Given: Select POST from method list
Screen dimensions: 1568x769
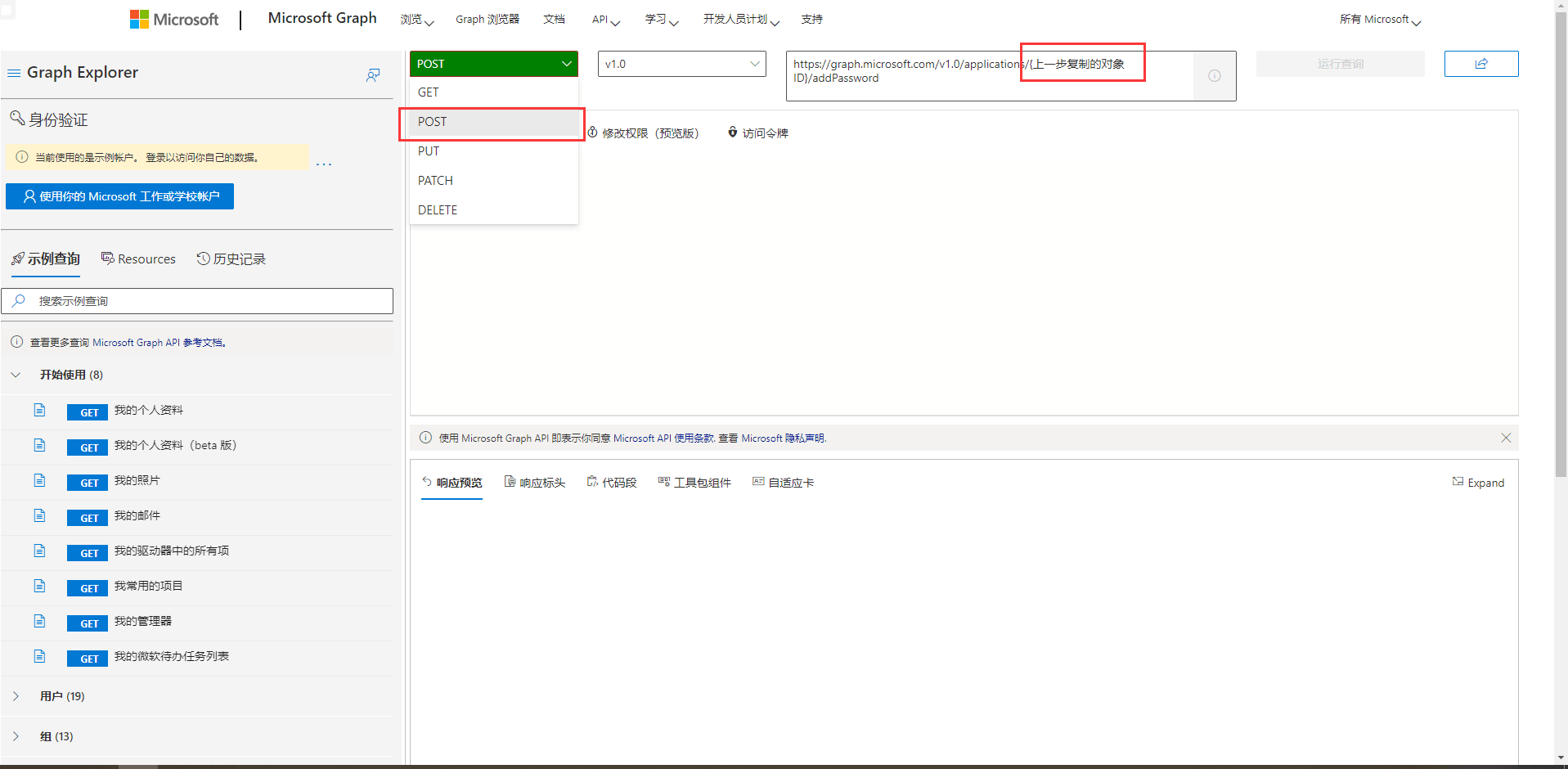Looking at the screenshot, I should pos(494,122).
